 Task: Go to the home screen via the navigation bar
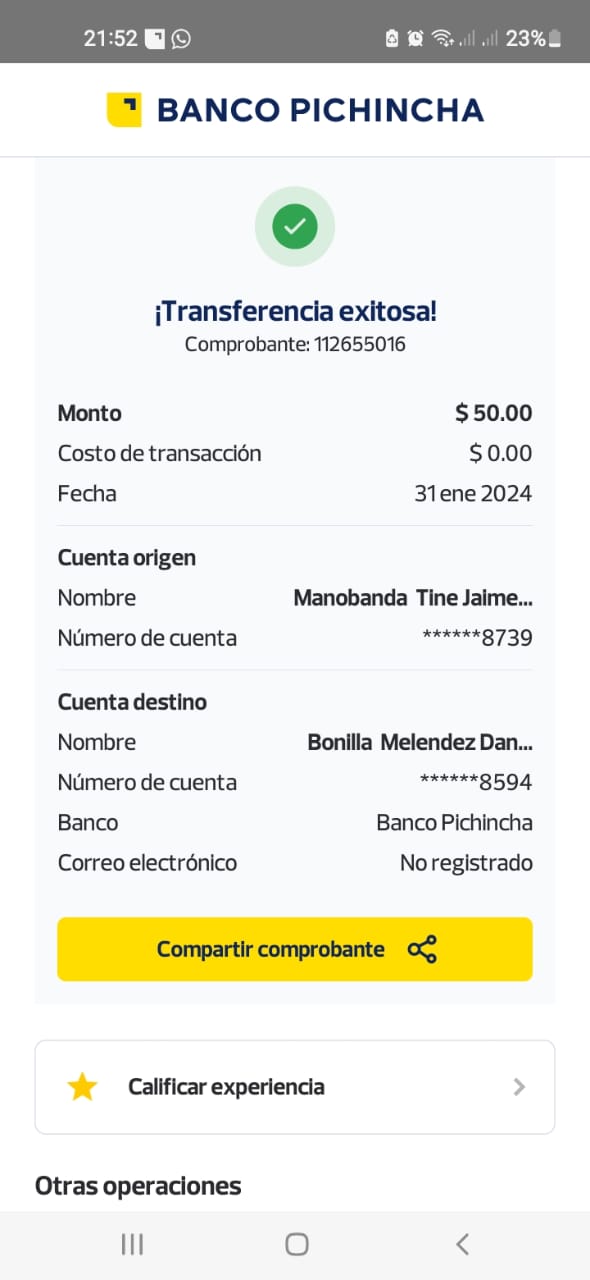click(x=296, y=1244)
